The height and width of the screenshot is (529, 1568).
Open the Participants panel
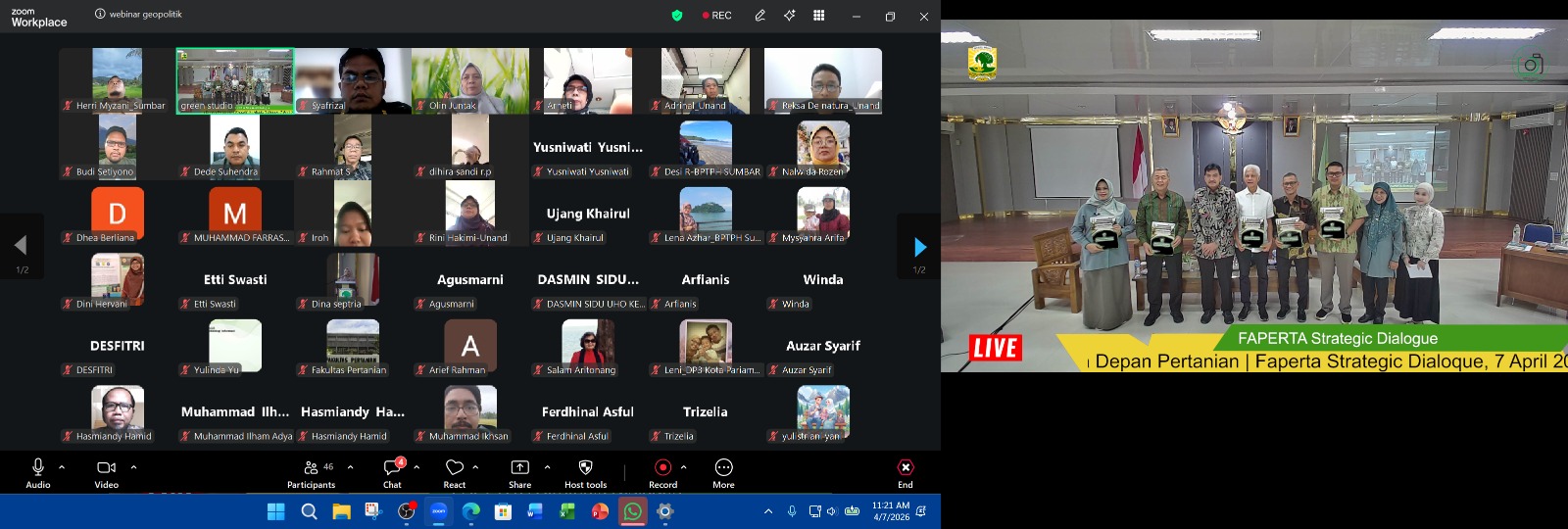pos(312,472)
